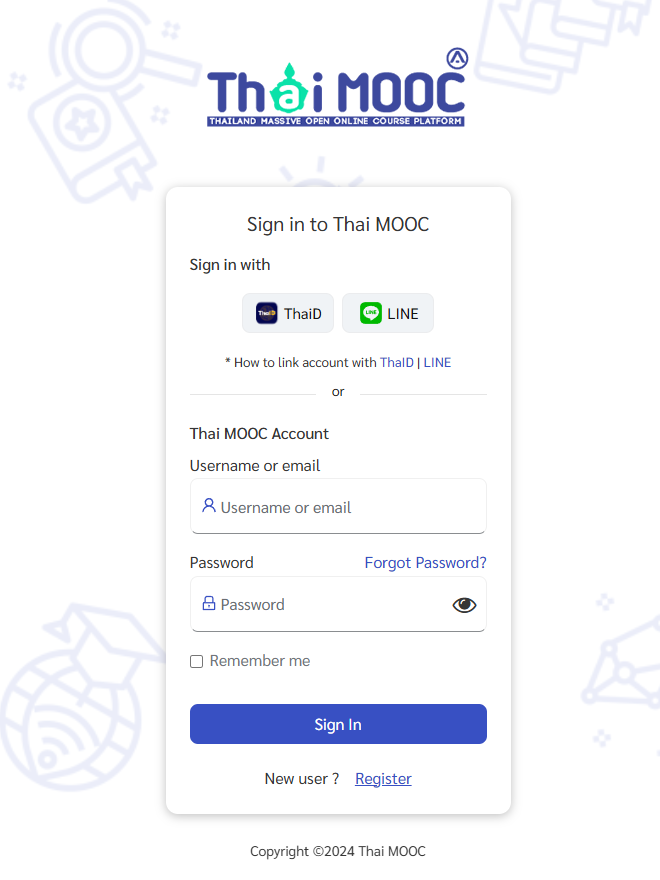Click inside the Username or email field
This screenshot has width=660, height=880.
(x=338, y=505)
